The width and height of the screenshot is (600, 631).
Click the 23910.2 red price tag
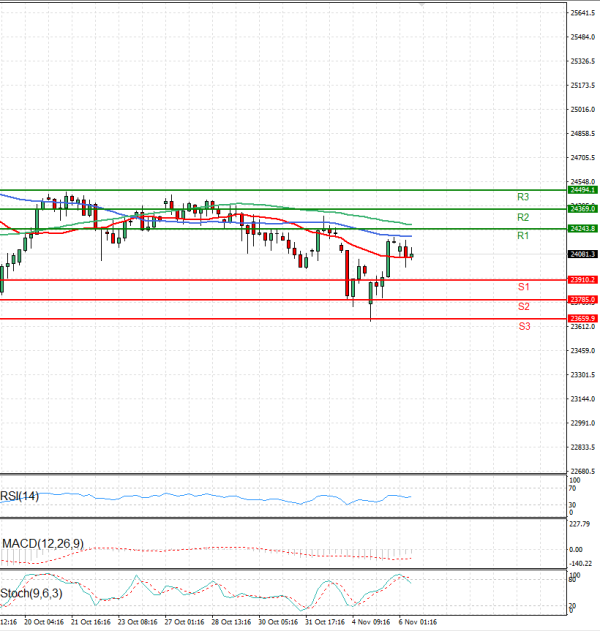(x=582, y=280)
